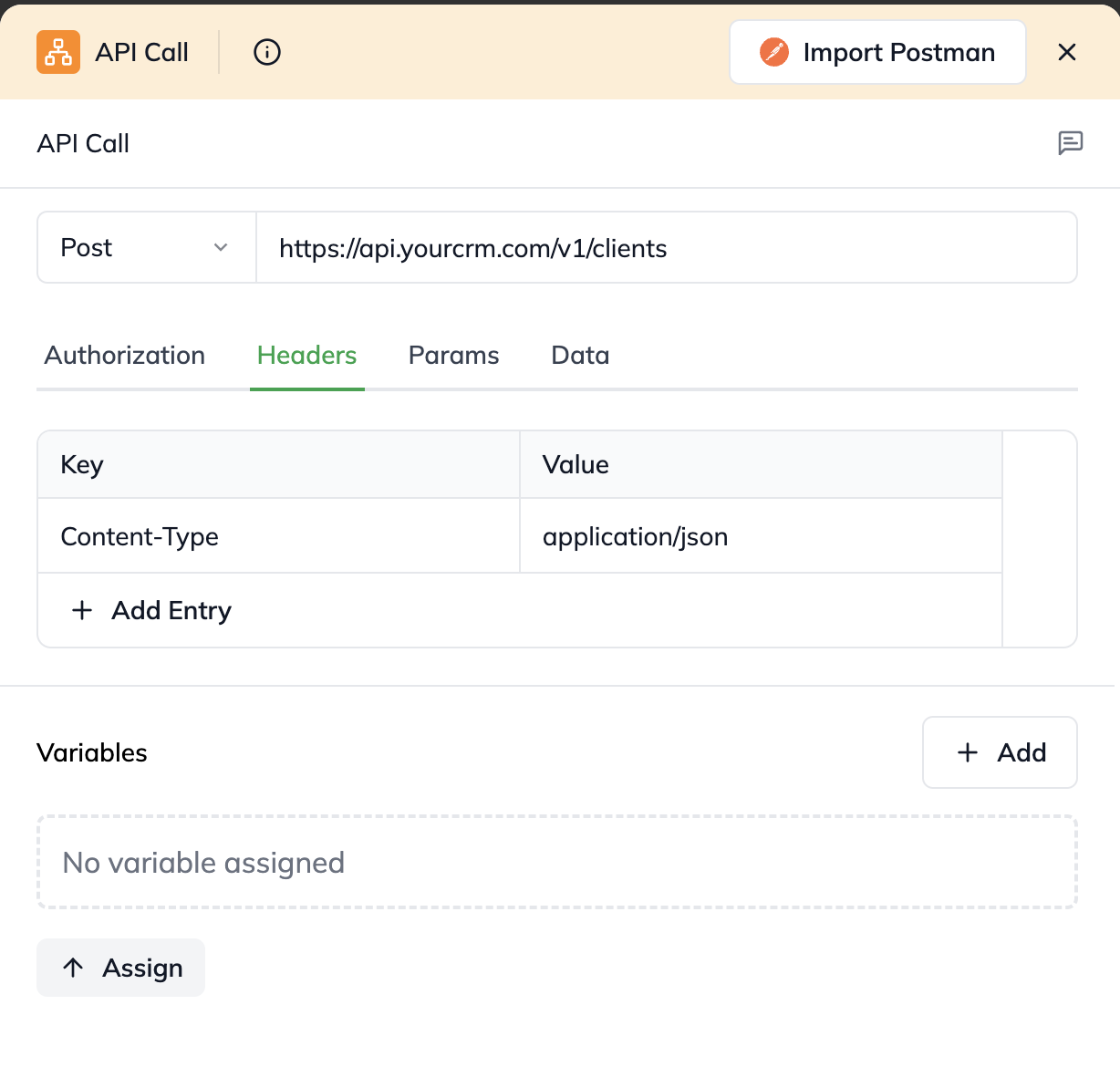Image resolution: width=1120 pixels, height=1088 pixels.
Task: Click the Postman logo icon
Action: point(774,52)
